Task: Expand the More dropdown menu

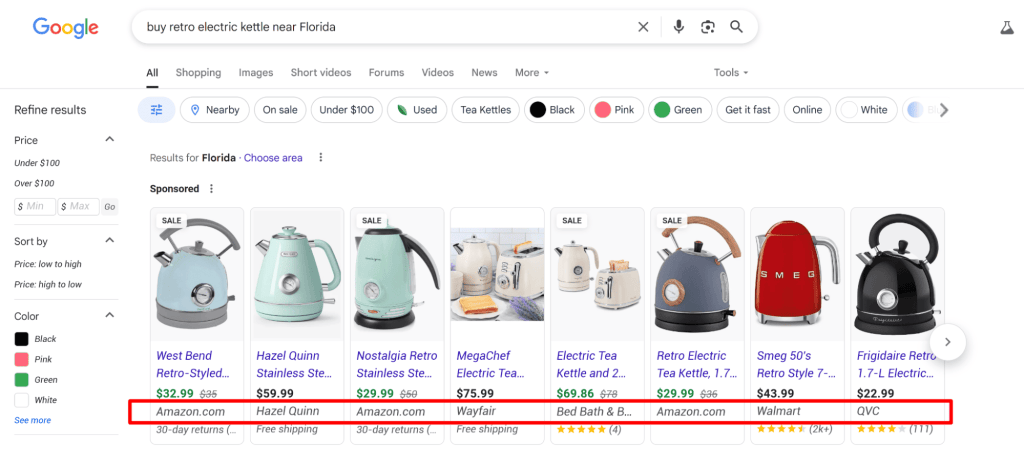Action: 532,72
